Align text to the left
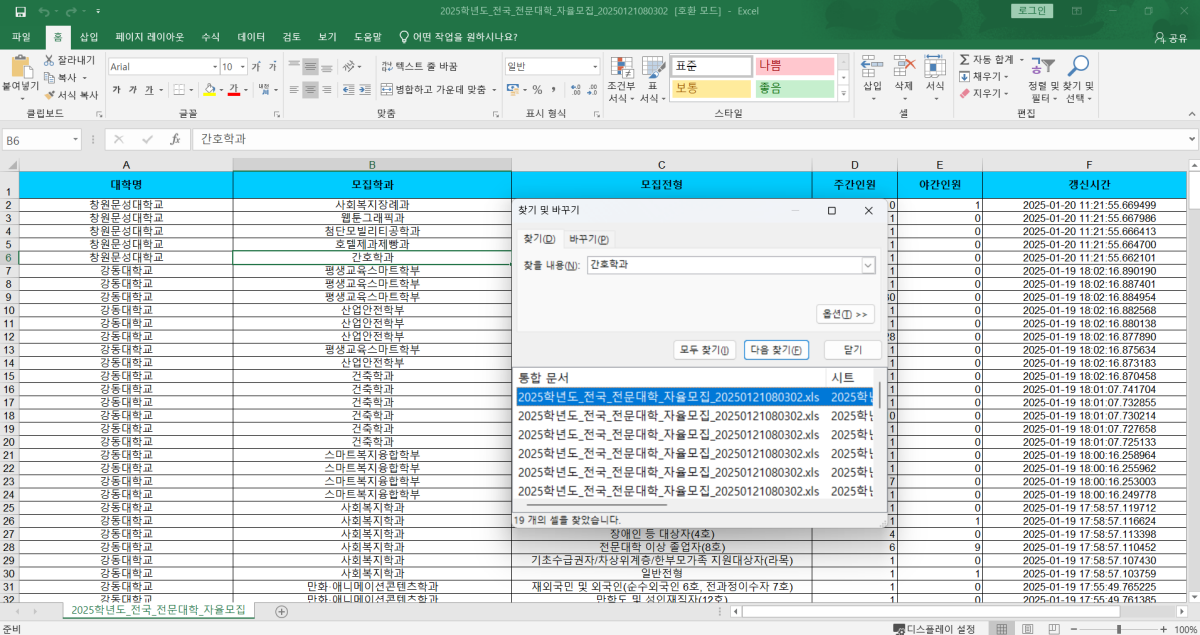1200x635 pixels. [294, 90]
